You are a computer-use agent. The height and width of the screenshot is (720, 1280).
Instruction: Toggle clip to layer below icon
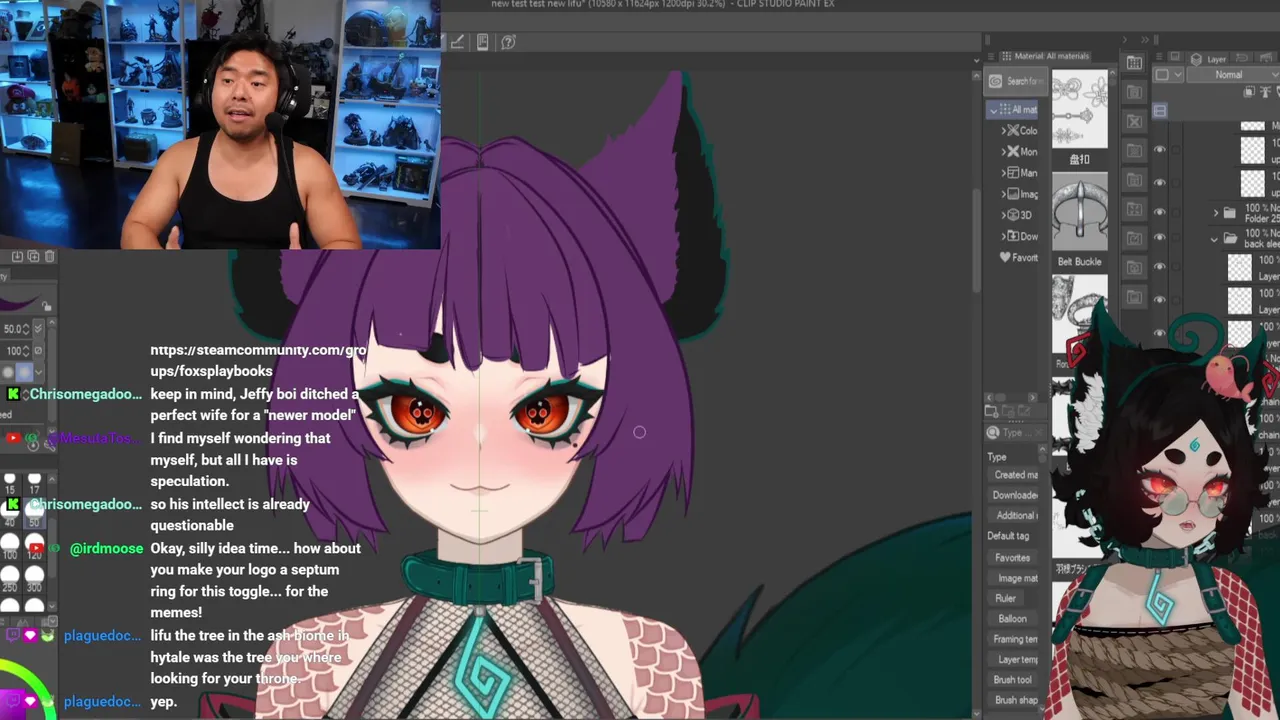tap(1250, 92)
